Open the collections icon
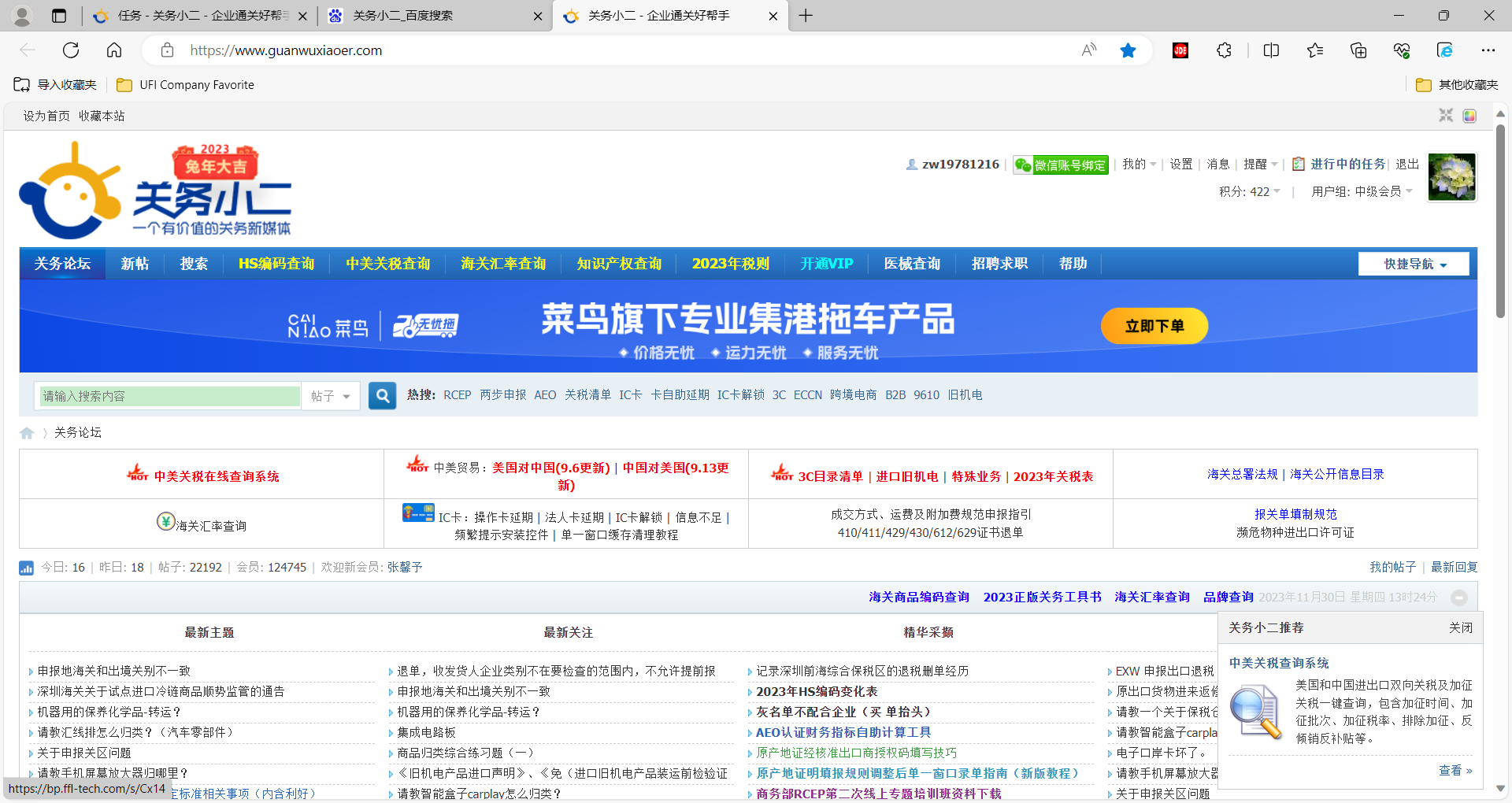This screenshot has width=1512, height=803. 1358,50
